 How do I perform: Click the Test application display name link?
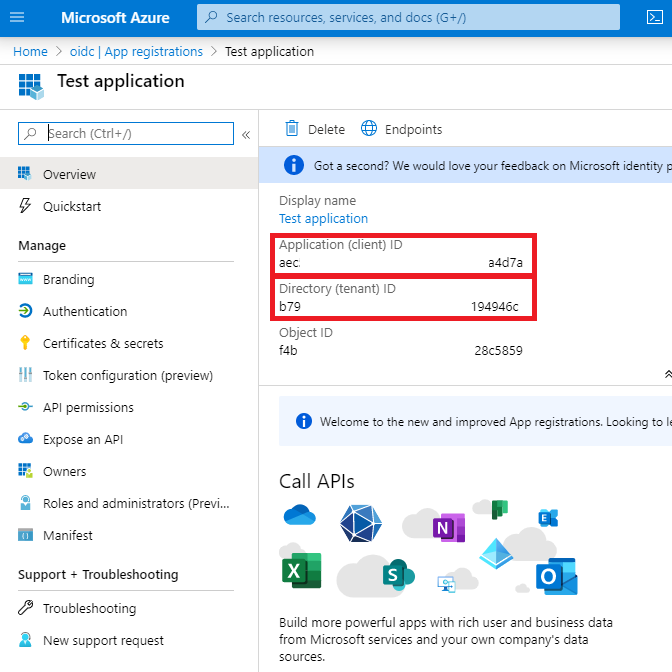pos(323,218)
